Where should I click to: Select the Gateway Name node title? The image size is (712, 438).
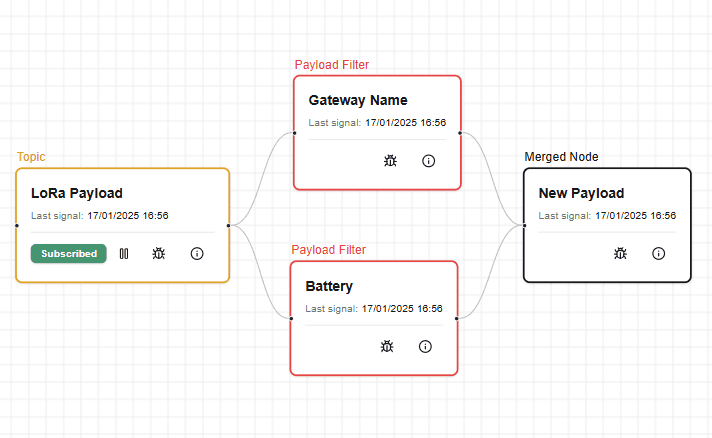[358, 100]
